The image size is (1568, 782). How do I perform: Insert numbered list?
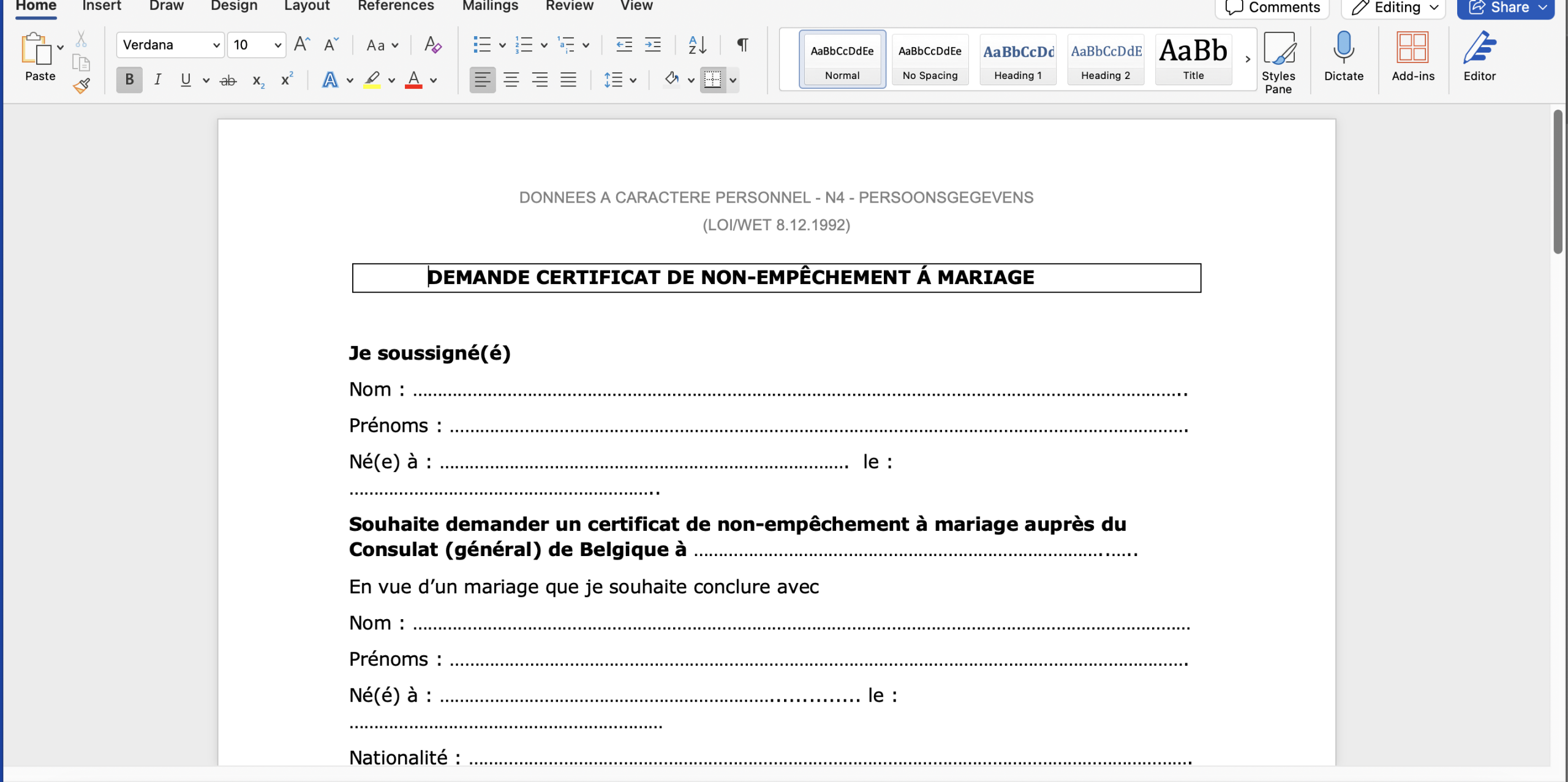pos(524,45)
